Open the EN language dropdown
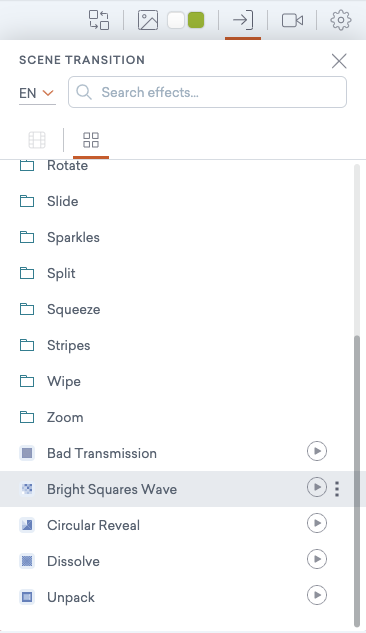The width and height of the screenshot is (366, 633). pos(37,93)
